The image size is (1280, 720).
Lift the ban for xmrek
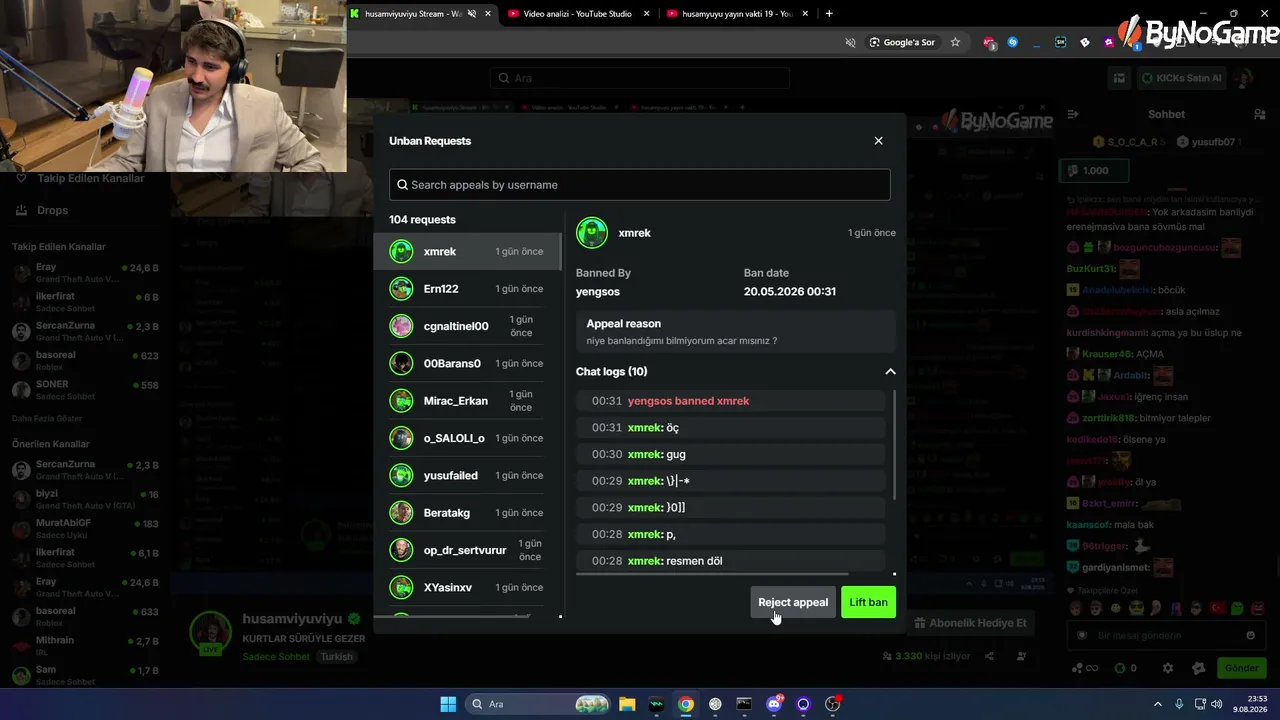(x=868, y=602)
